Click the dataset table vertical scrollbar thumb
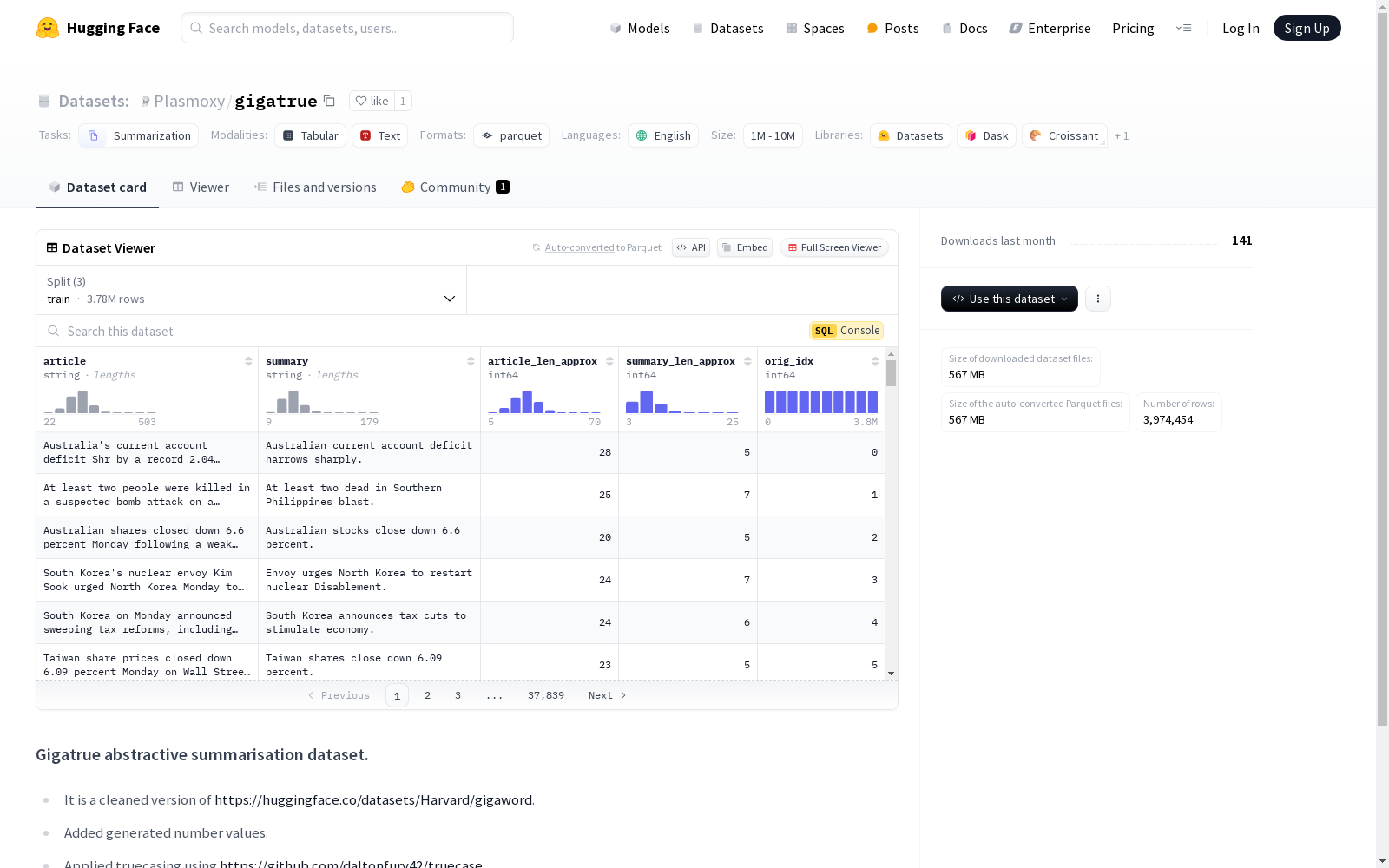The height and width of the screenshot is (868, 1389). click(x=891, y=373)
